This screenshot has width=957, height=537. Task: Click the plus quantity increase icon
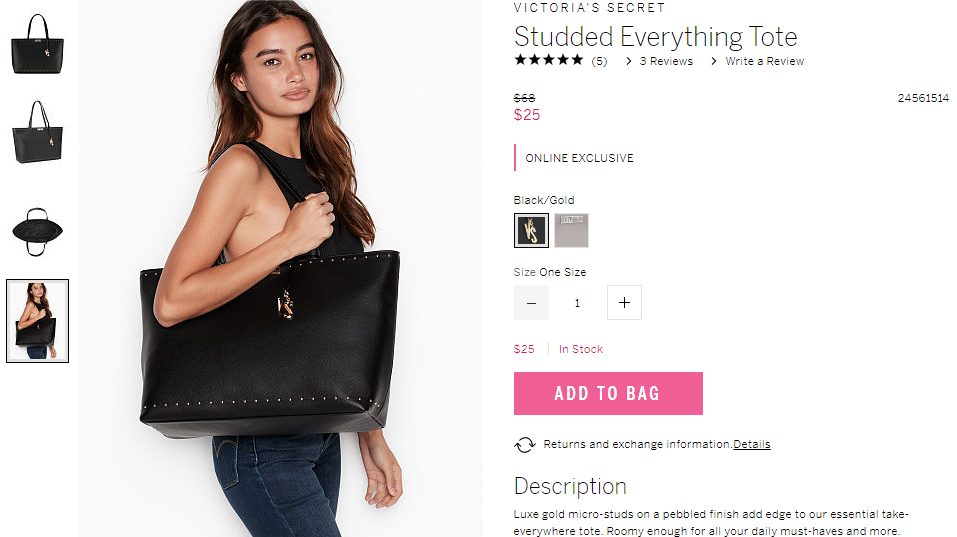point(624,303)
